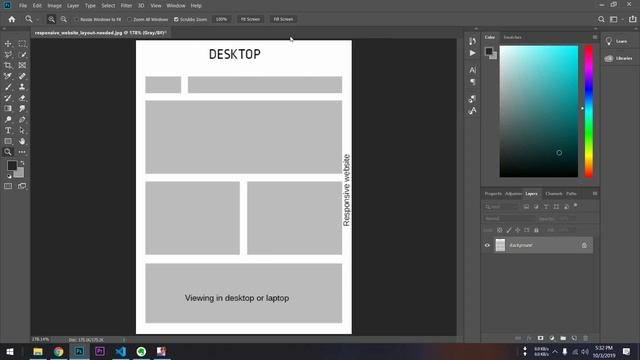Select the Clone Stamp tool
640x360 pixels.
click(22, 87)
